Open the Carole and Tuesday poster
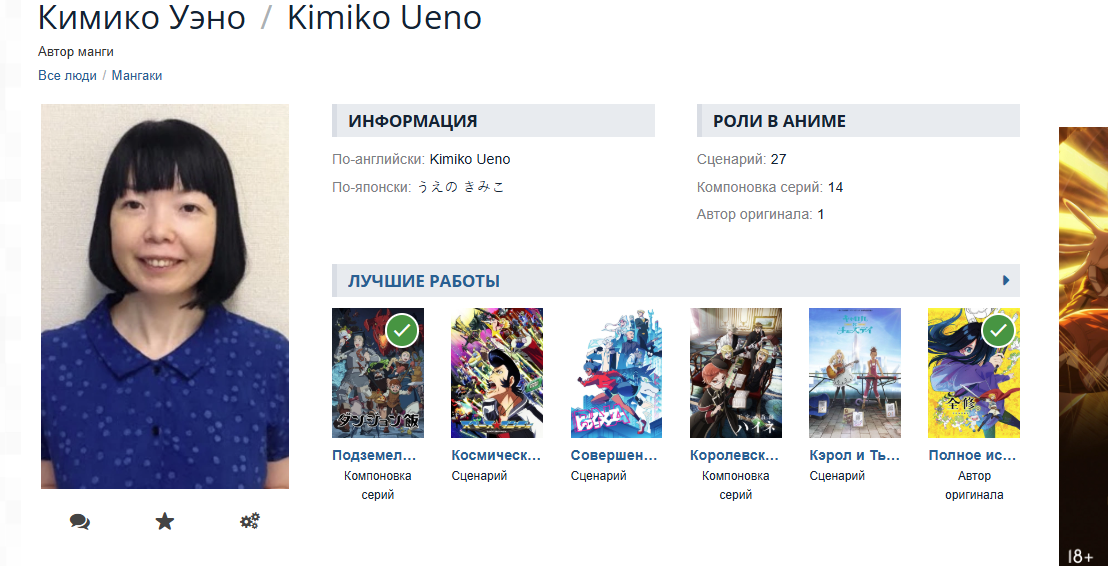 pyautogui.click(x=855, y=373)
